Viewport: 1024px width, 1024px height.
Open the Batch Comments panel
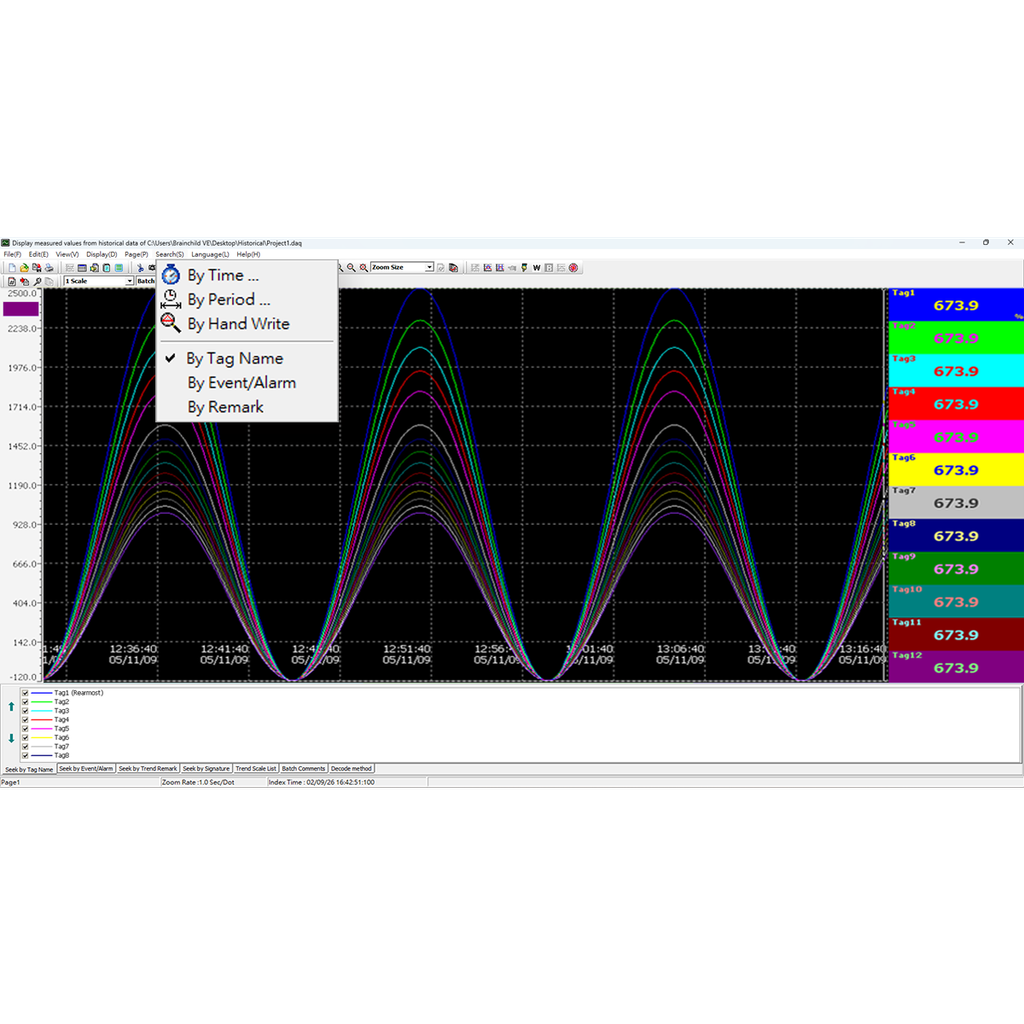[305, 768]
